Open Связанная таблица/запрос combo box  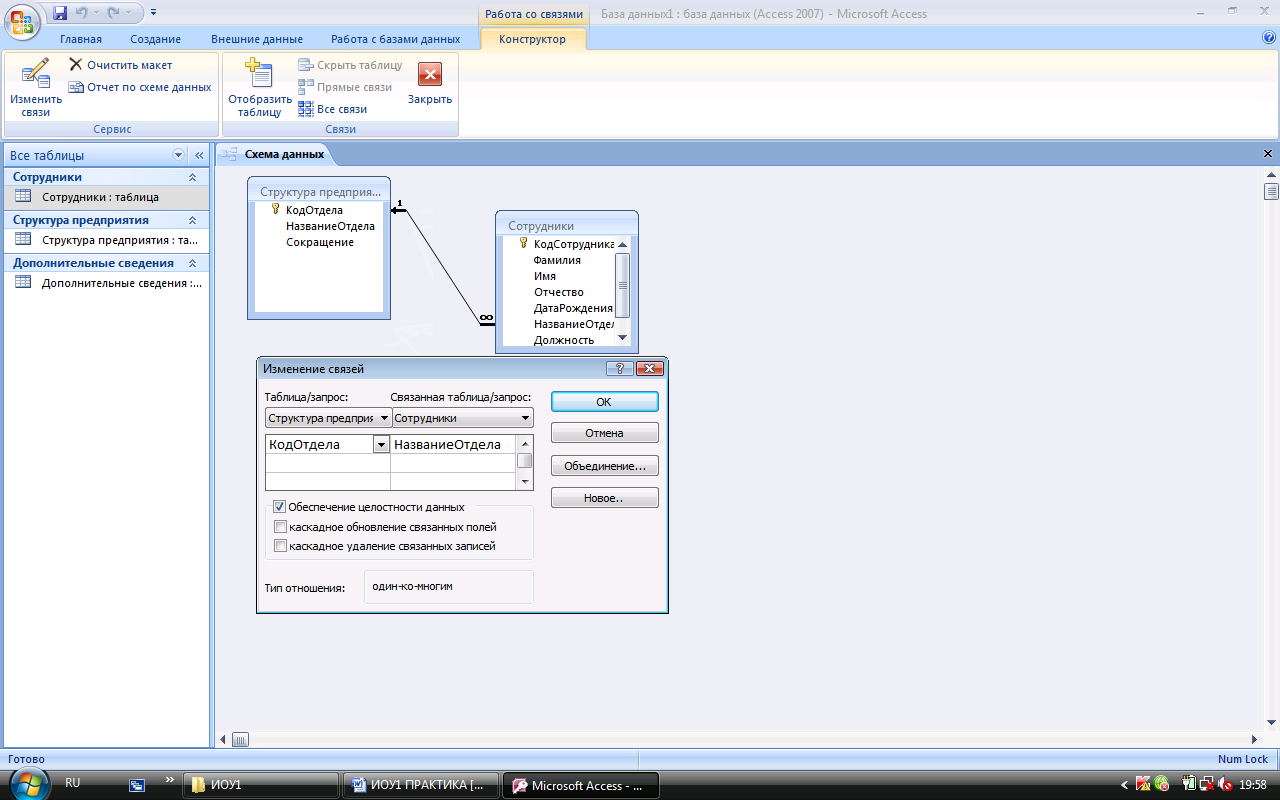462,418
